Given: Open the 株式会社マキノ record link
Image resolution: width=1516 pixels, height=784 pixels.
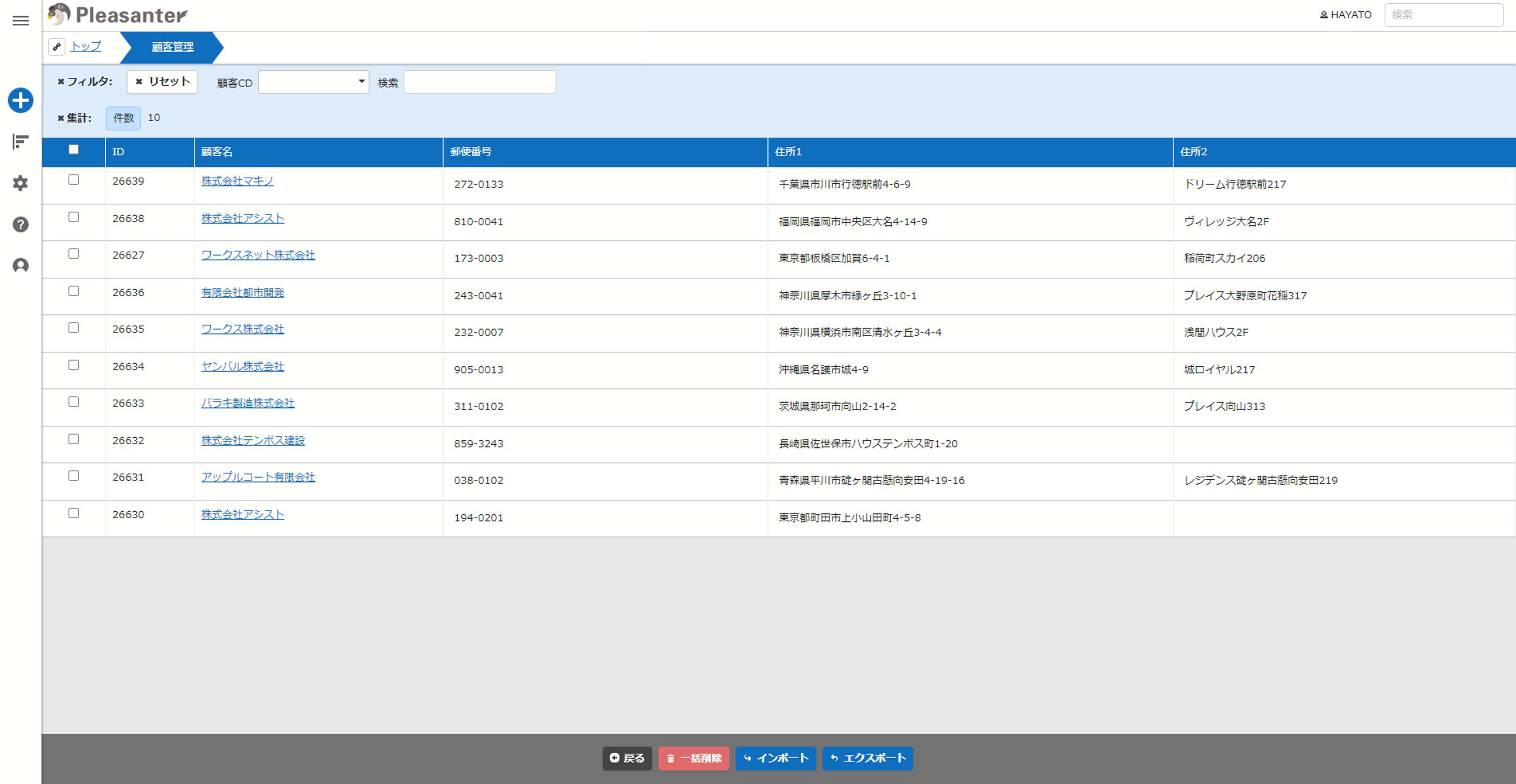Looking at the screenshot, I should tap(237, 181).
